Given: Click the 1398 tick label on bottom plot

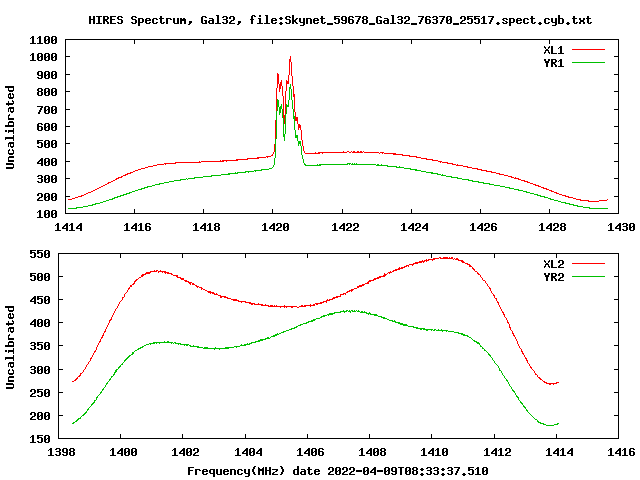Looking at the screenshot, I should click(61, 452).
